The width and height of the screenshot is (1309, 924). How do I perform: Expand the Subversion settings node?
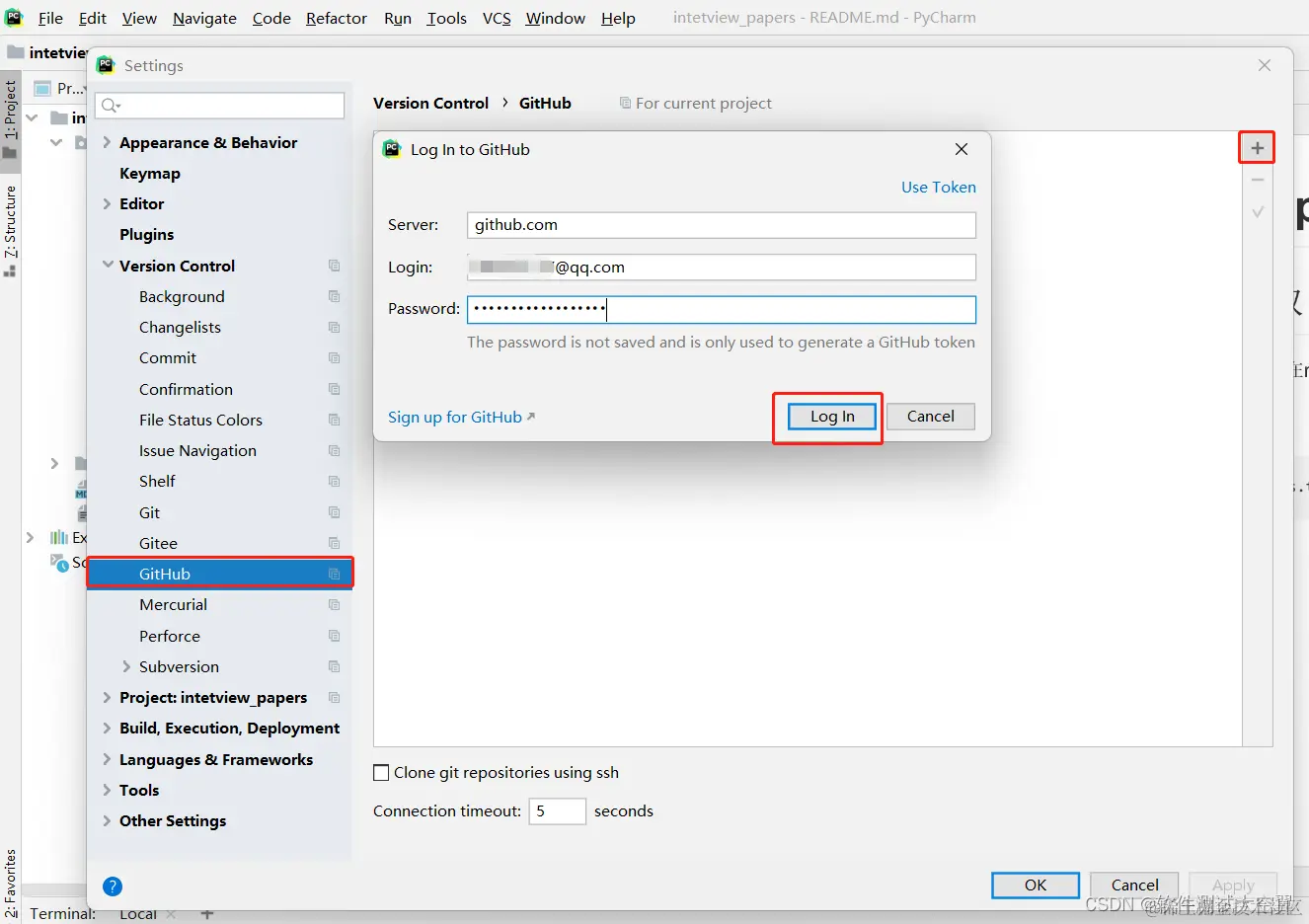pyautogui.click(x=126, y=666)
